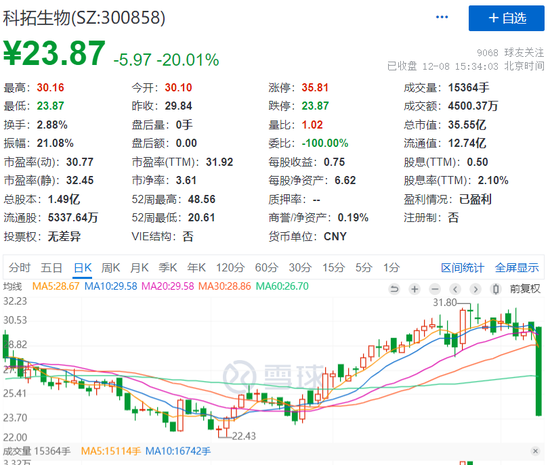Add stock to watchlist with 自选 button
Screen dimensions: 550x465
click(x=506, y=18)
